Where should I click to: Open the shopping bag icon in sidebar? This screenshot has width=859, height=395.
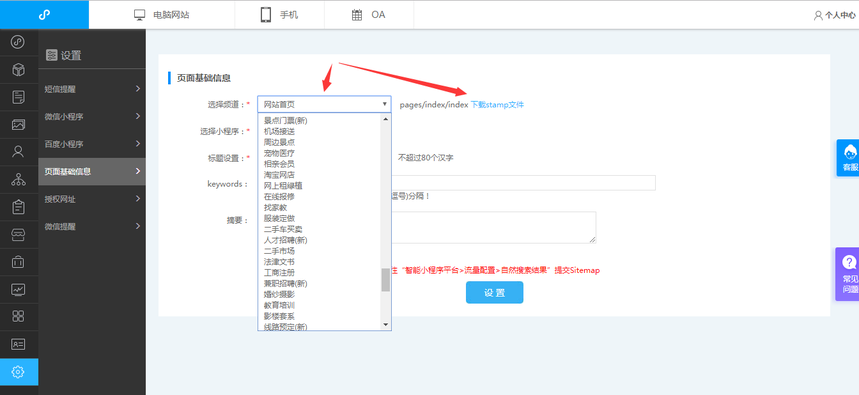coord(18,261)
